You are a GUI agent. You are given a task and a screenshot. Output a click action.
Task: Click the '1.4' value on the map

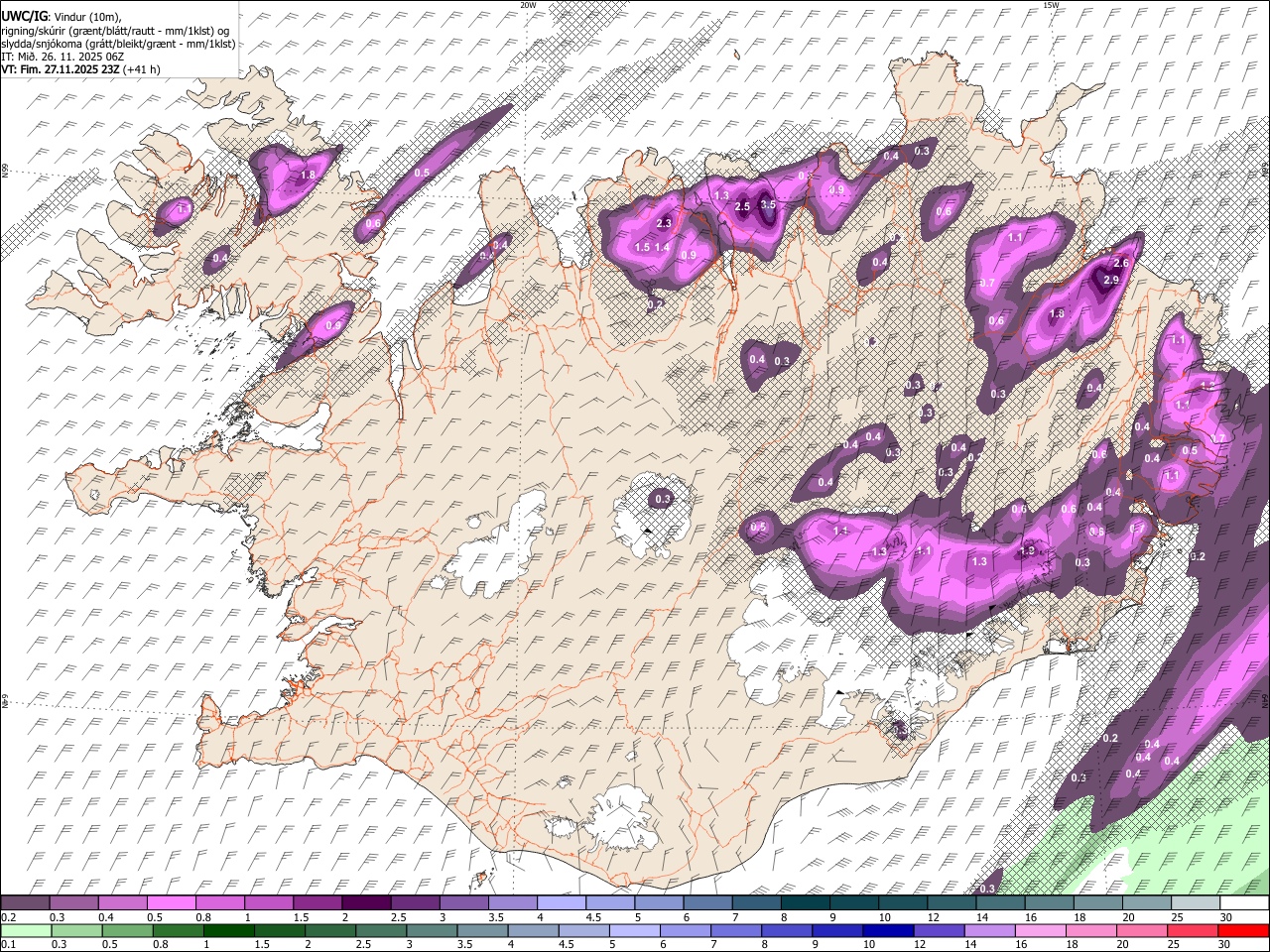(663, 247)
